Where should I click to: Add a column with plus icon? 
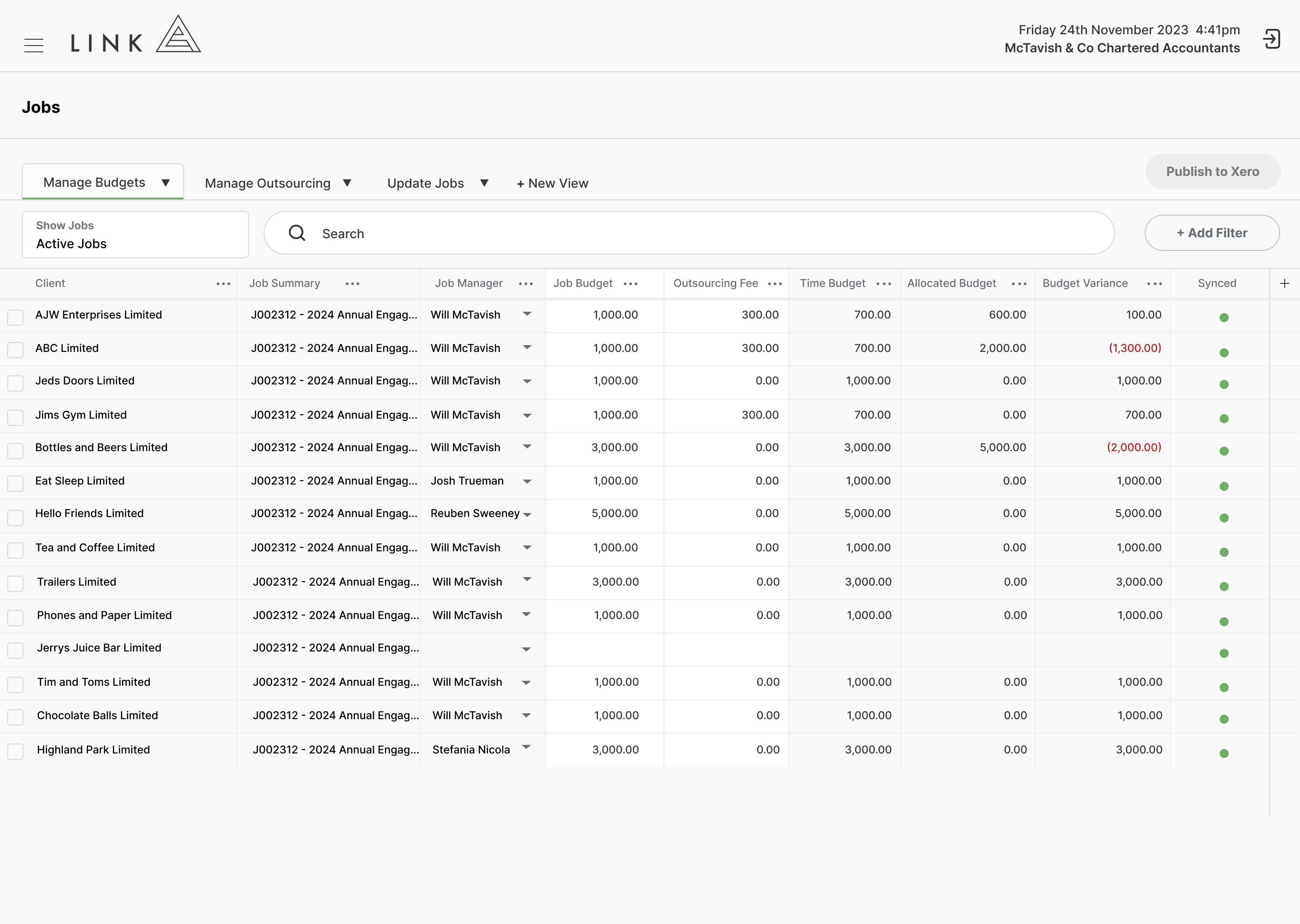point(1285,283)
